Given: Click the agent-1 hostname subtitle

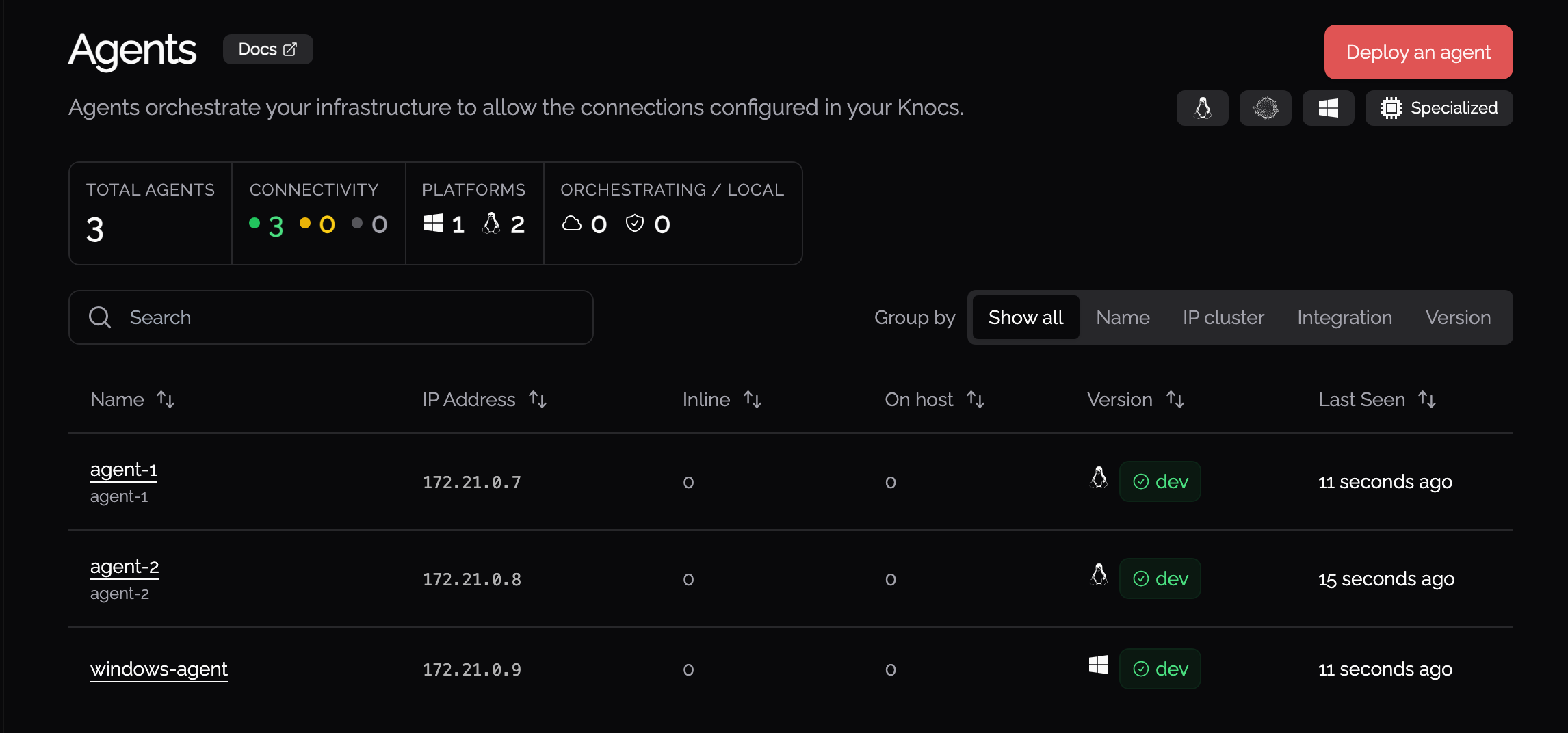Looking at the screenshot, I should point(119,496).
